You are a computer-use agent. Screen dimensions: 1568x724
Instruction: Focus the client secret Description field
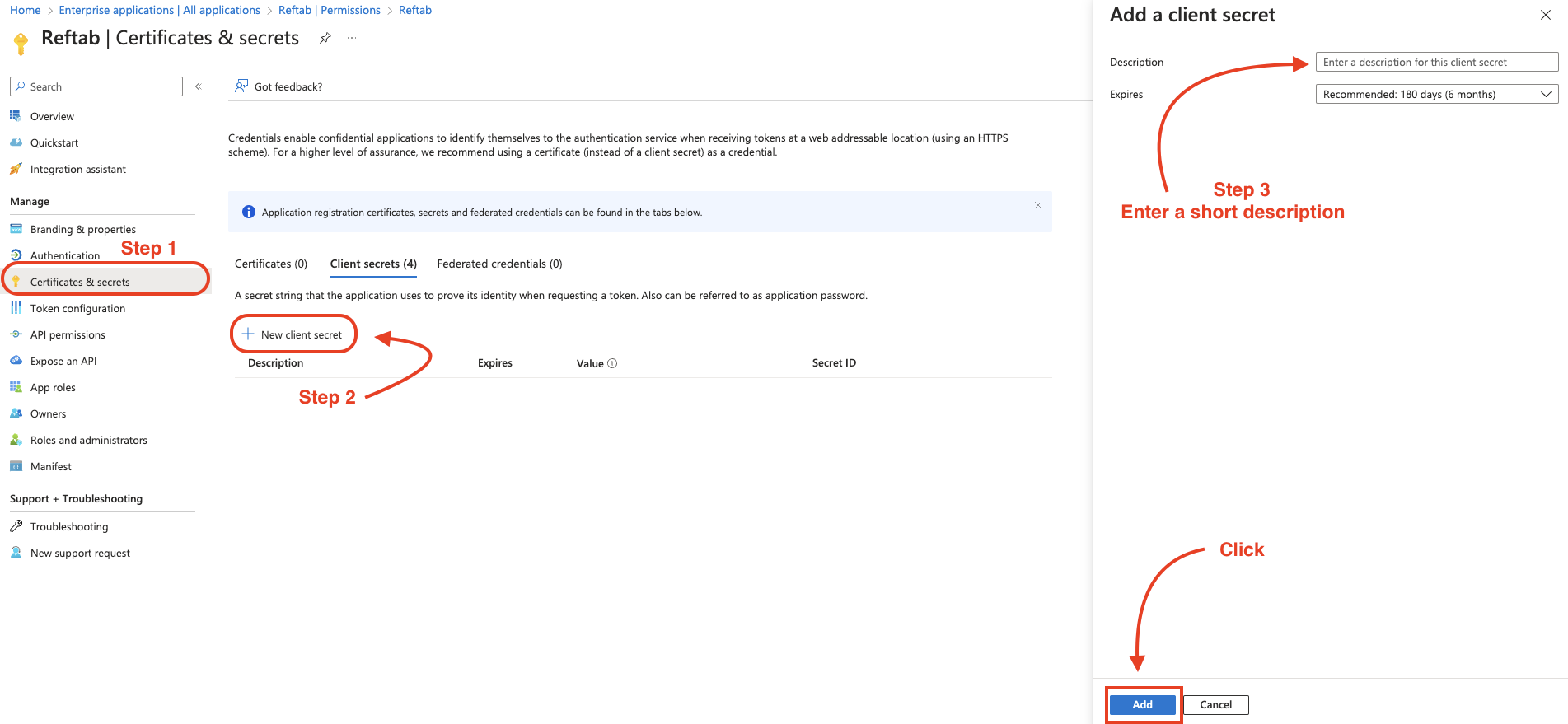(x=1437, y=62)
